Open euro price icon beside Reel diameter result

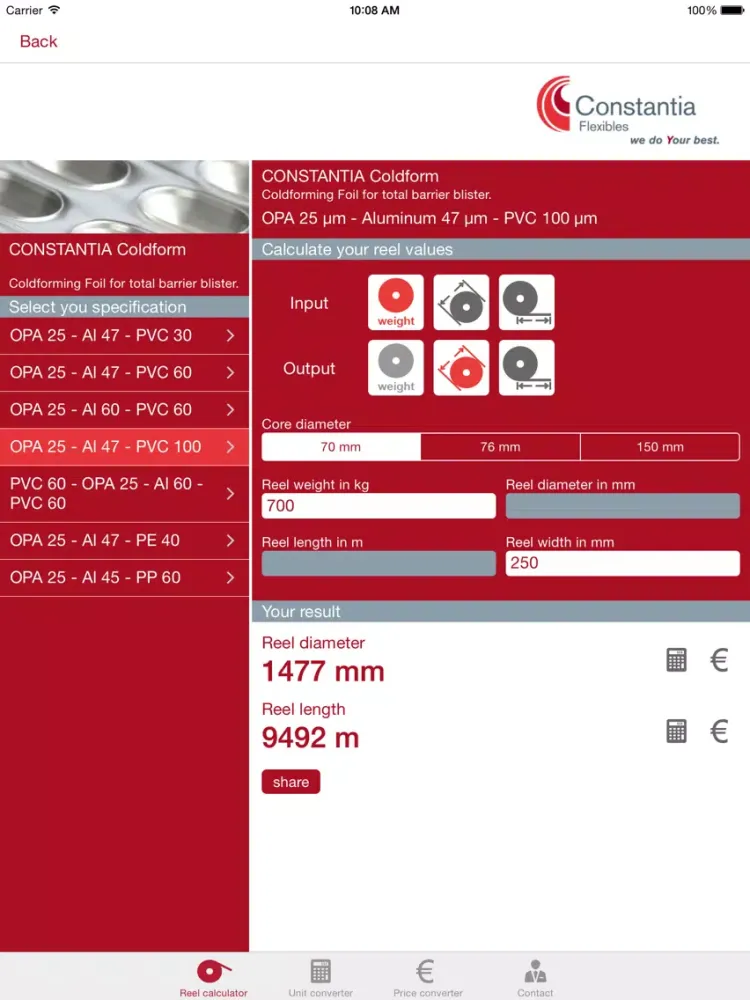point(719,660)
